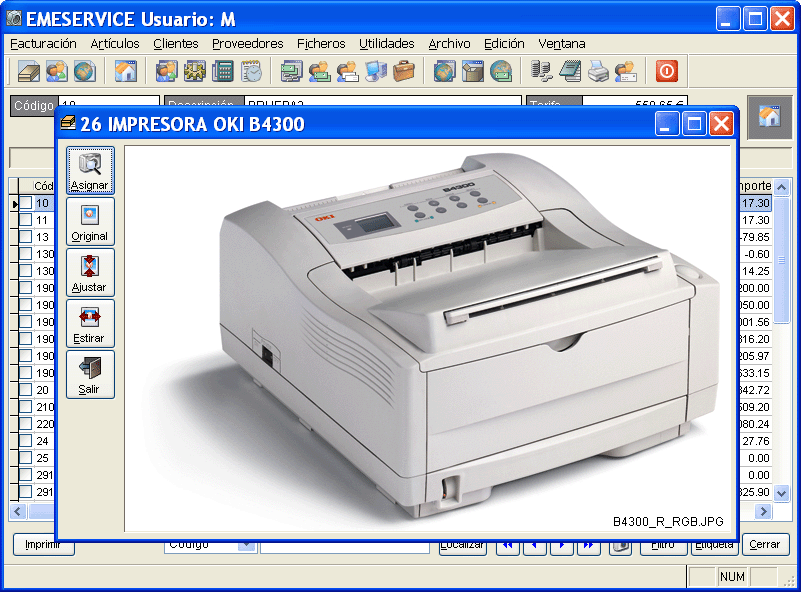Click the globe with banknote toolbar icon

[501, 71]
